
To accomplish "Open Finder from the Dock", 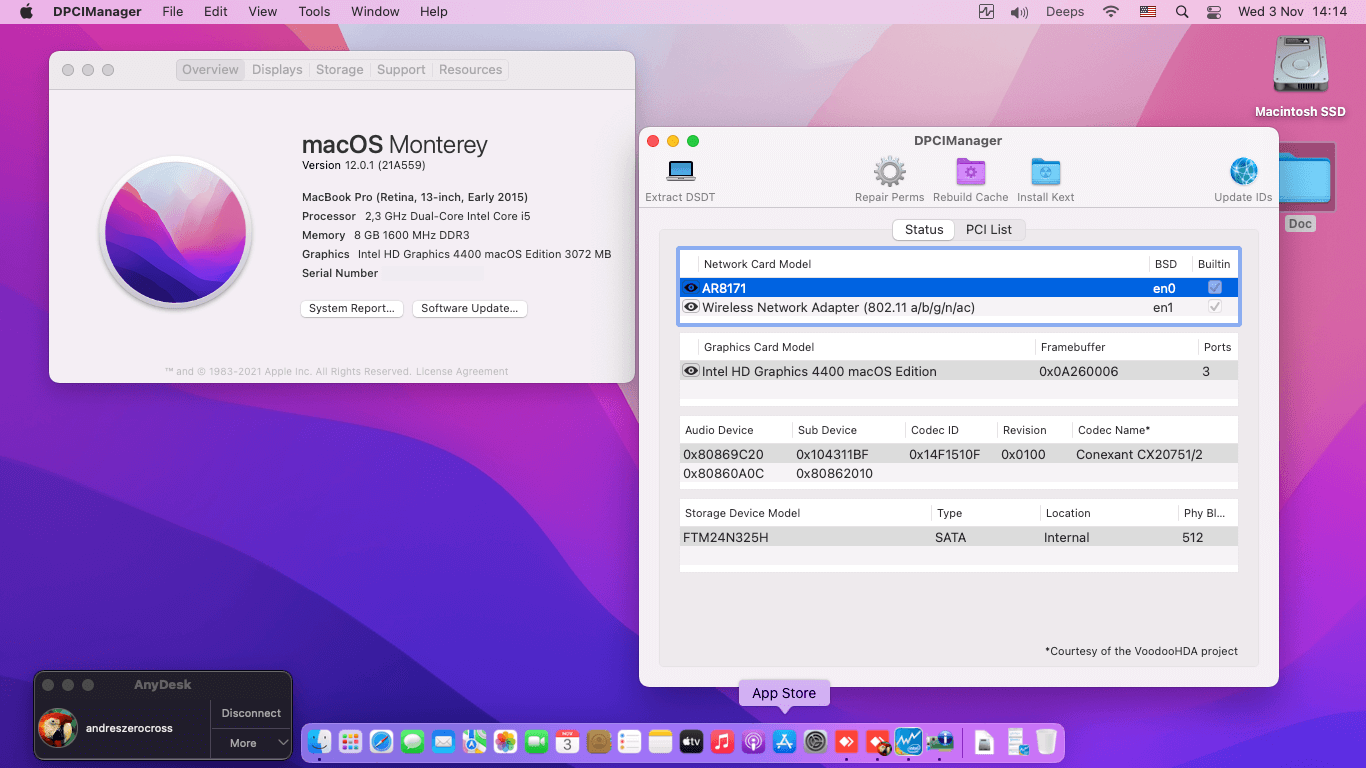I will [x=320, y=741].
